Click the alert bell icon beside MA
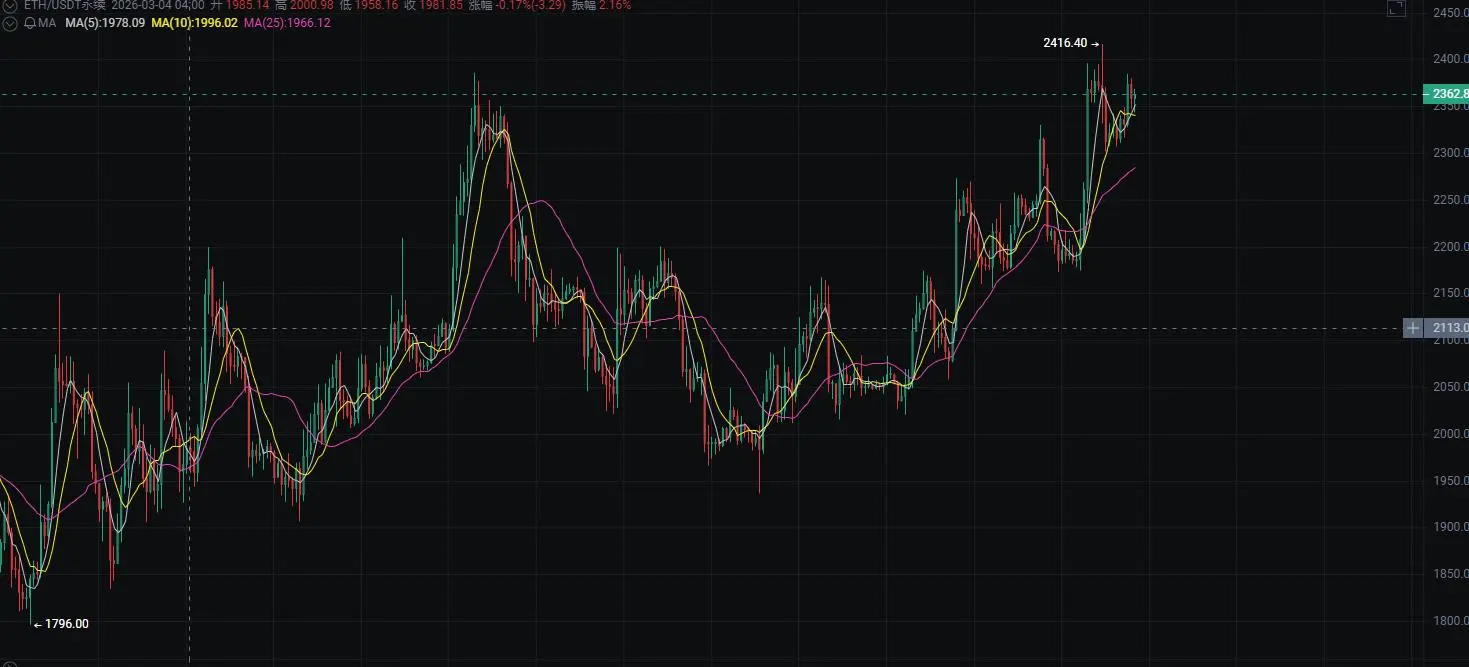Image resolution: width=1469 pixels, height=667 pixels. click(x=29, y=23)
